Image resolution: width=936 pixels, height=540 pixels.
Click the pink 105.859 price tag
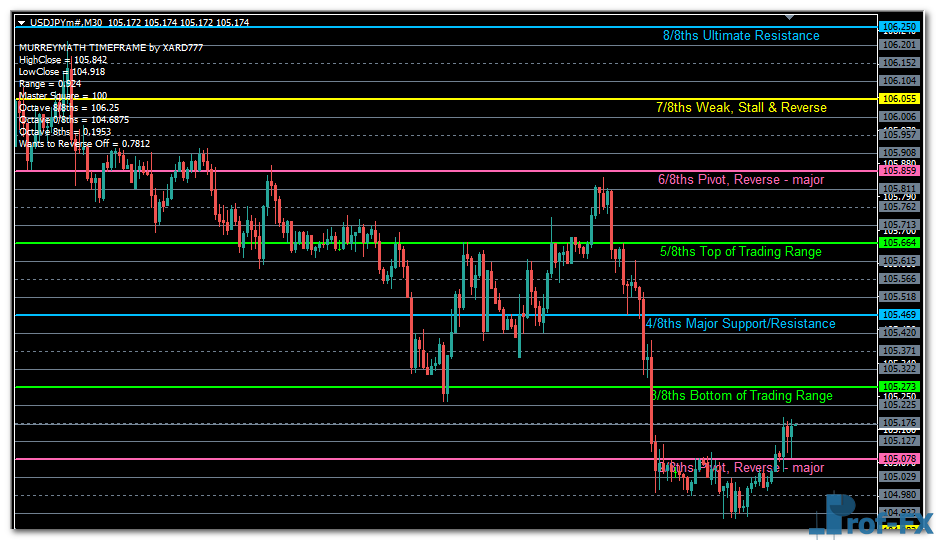tap(898, 171)
